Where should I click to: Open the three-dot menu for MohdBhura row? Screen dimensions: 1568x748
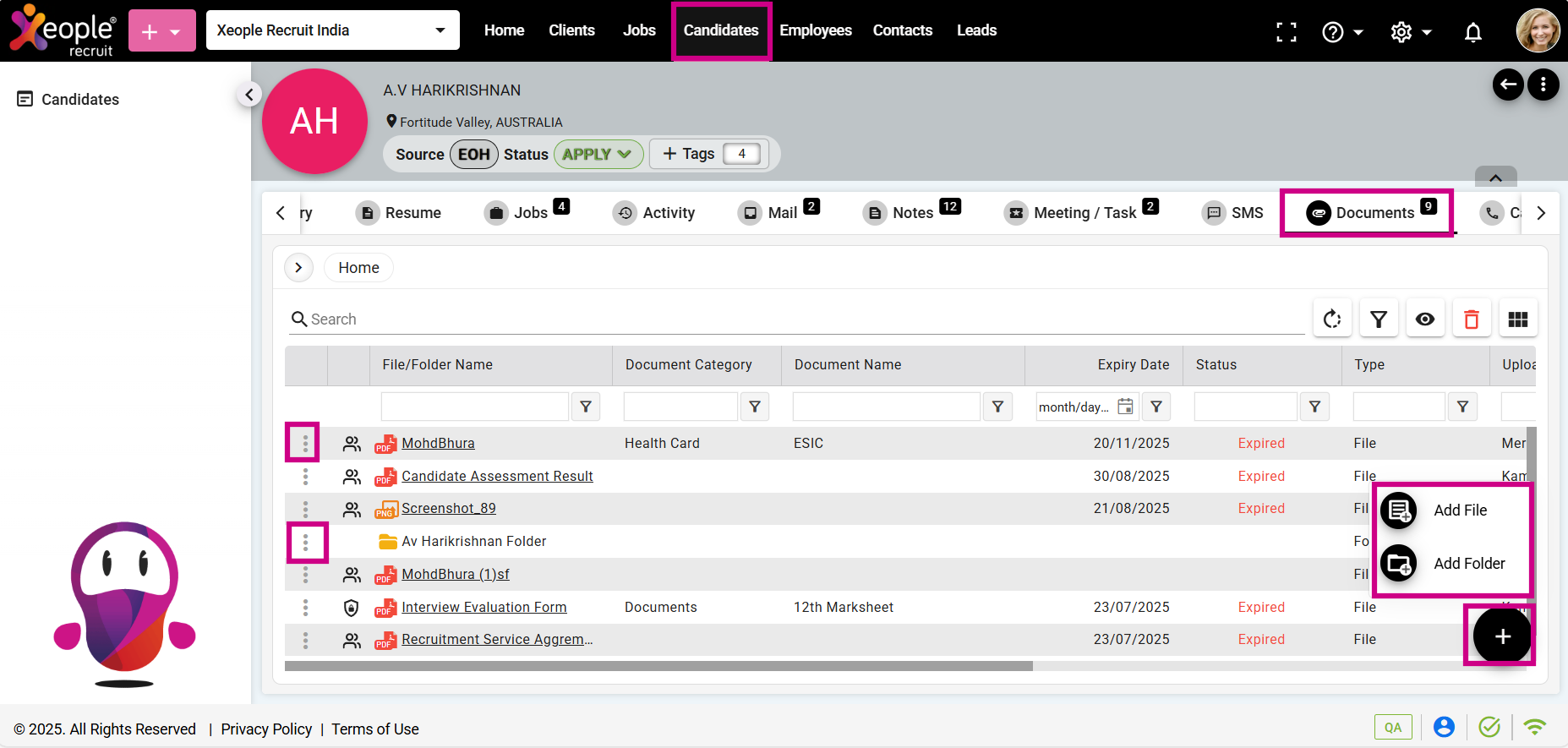[305, 443]
